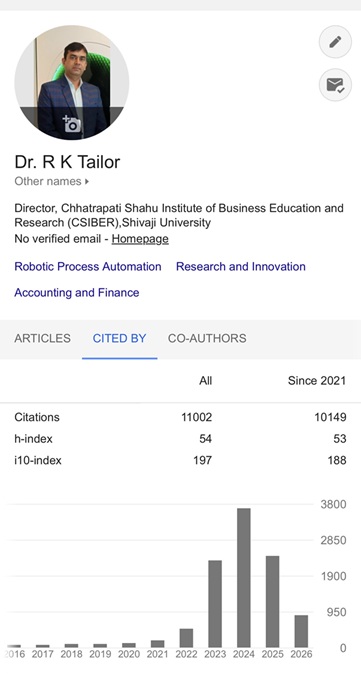This screenshot has height=679, width=361.
Task: Open Robotic Process Automation interest
Action: [88, 266]
